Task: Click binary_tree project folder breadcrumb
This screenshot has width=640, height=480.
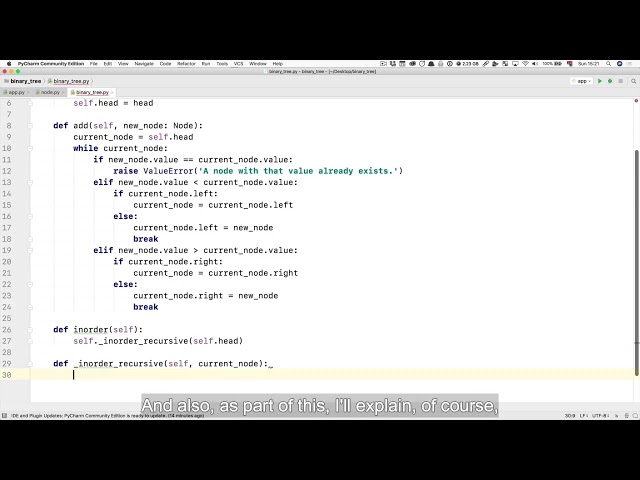Action: pyautogui.click(x=22, y=81)
